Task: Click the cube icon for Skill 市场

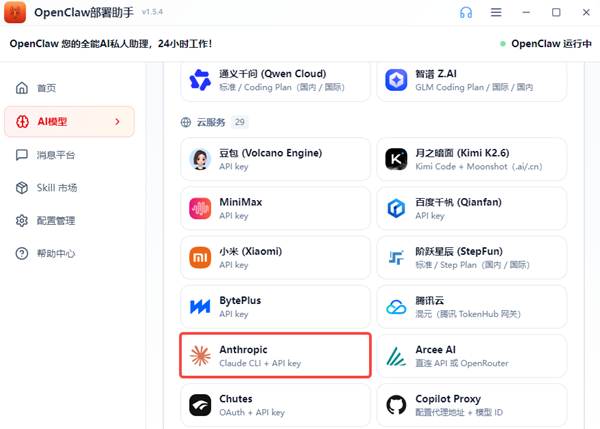Action: point(22,188)
